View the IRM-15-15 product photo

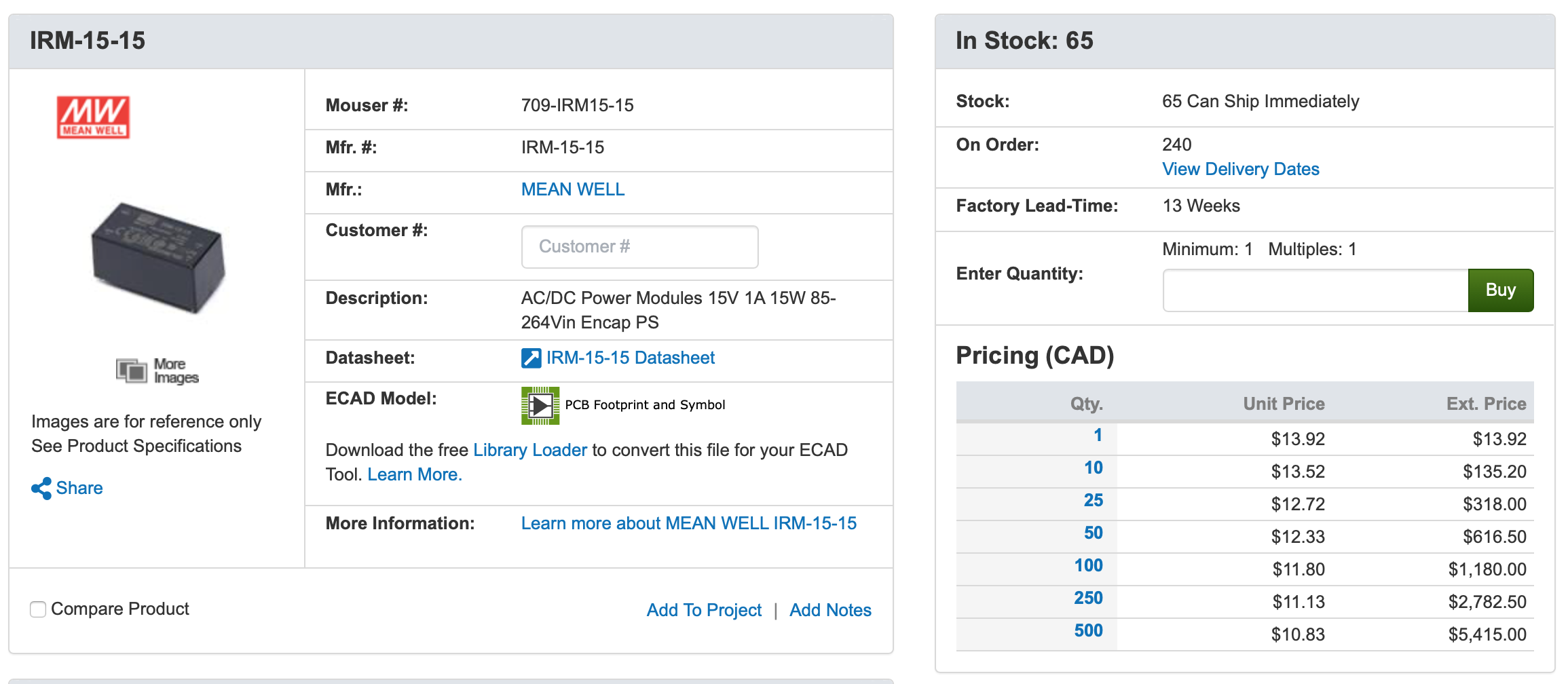[158, 258]
